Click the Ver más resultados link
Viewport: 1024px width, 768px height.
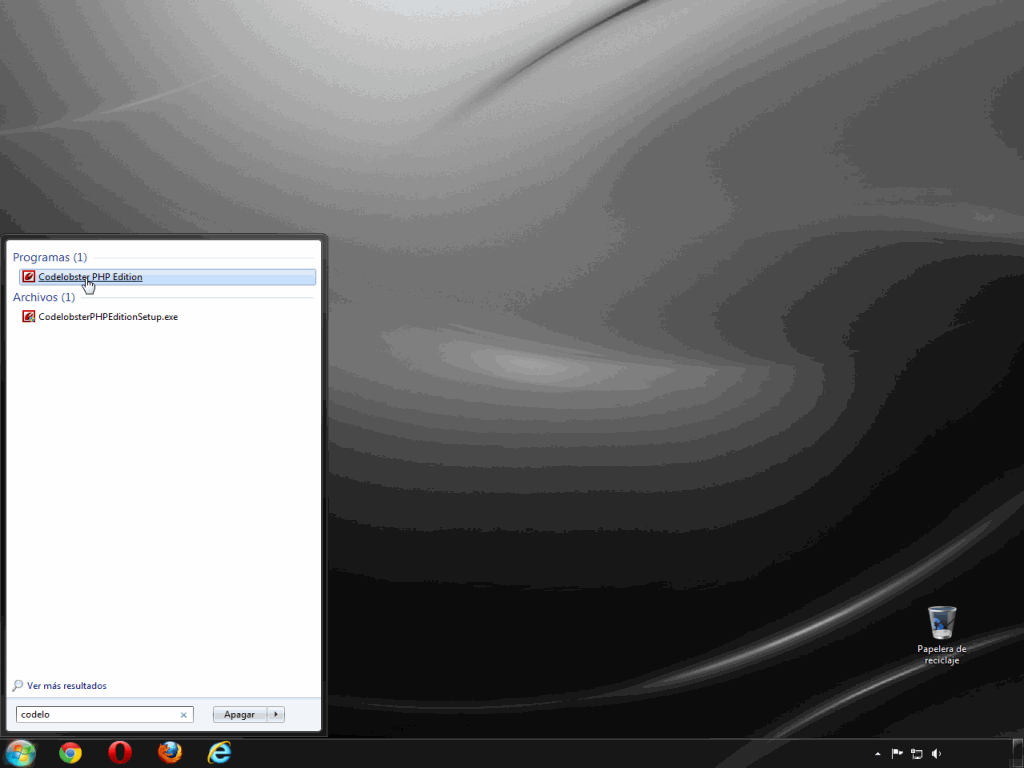[66, 686]
